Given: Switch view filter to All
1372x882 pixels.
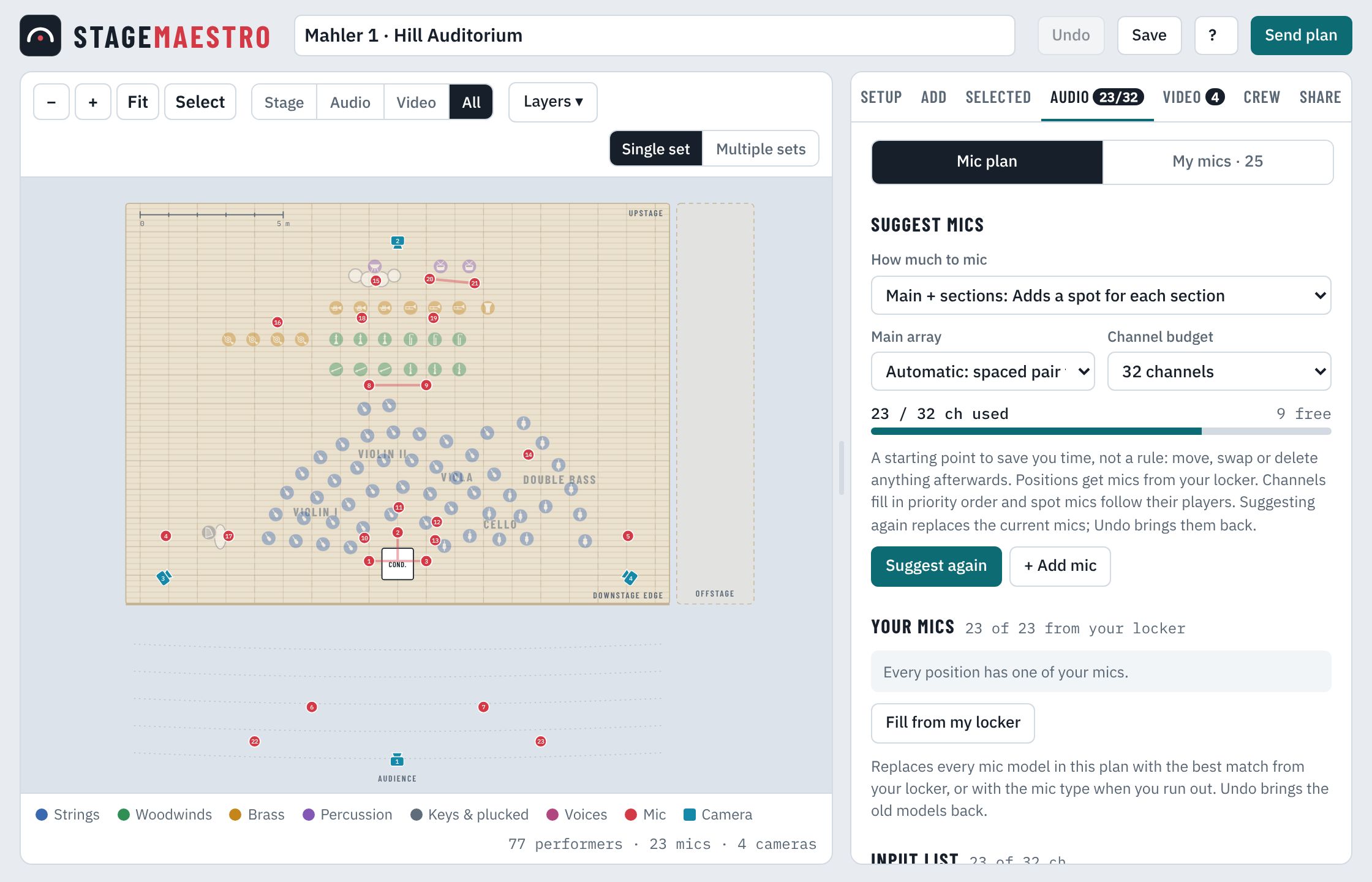Looking at the screenshot, I should [471, 102].
